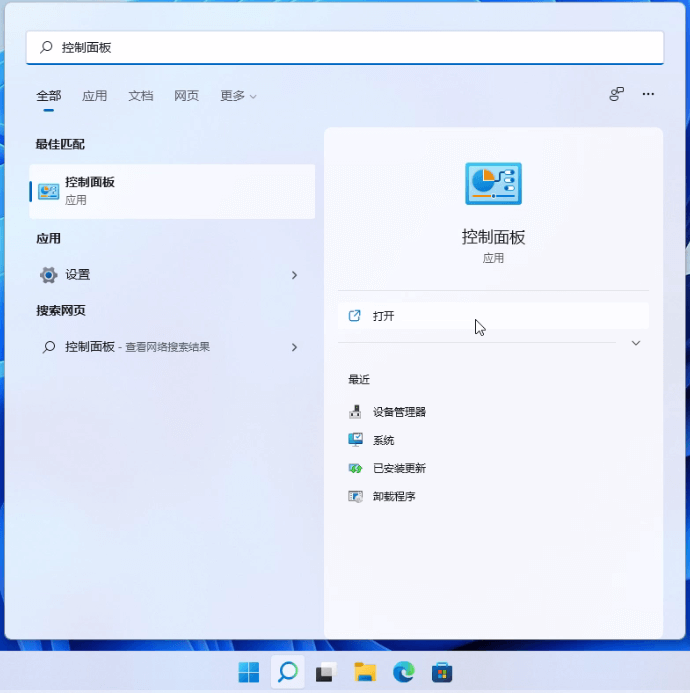The height and width of the screenshot is (693, 690).
Task: Click the 打开 external-link icon
Action: pos(355,316)
